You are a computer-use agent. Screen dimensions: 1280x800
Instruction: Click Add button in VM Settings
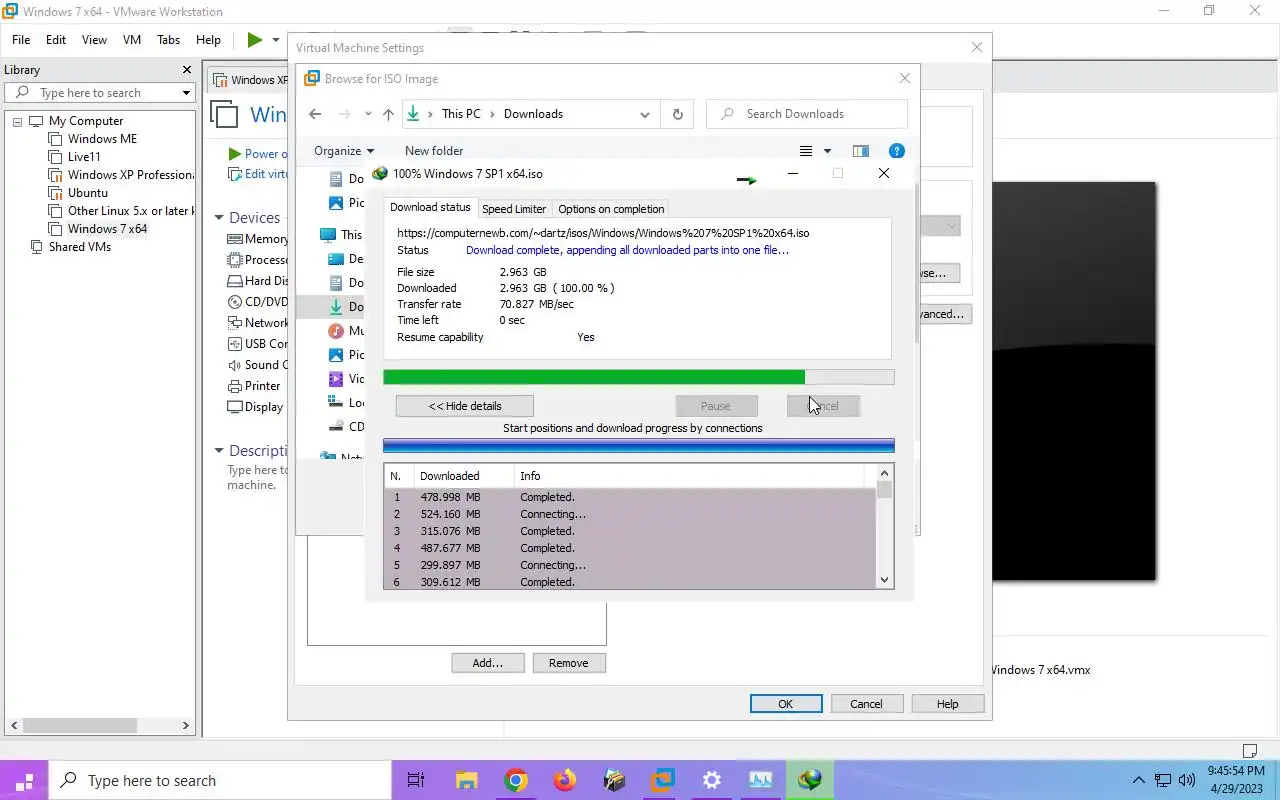click(488, 663)
